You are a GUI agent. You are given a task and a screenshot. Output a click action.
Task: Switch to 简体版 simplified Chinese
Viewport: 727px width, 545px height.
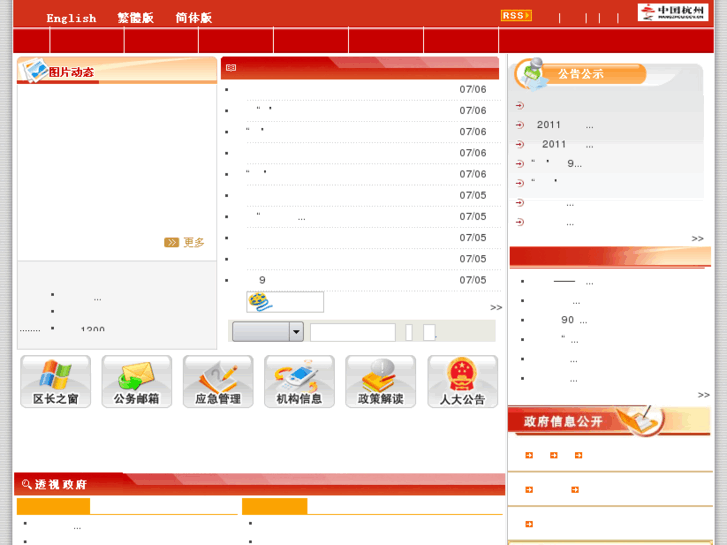pos(194,18)
